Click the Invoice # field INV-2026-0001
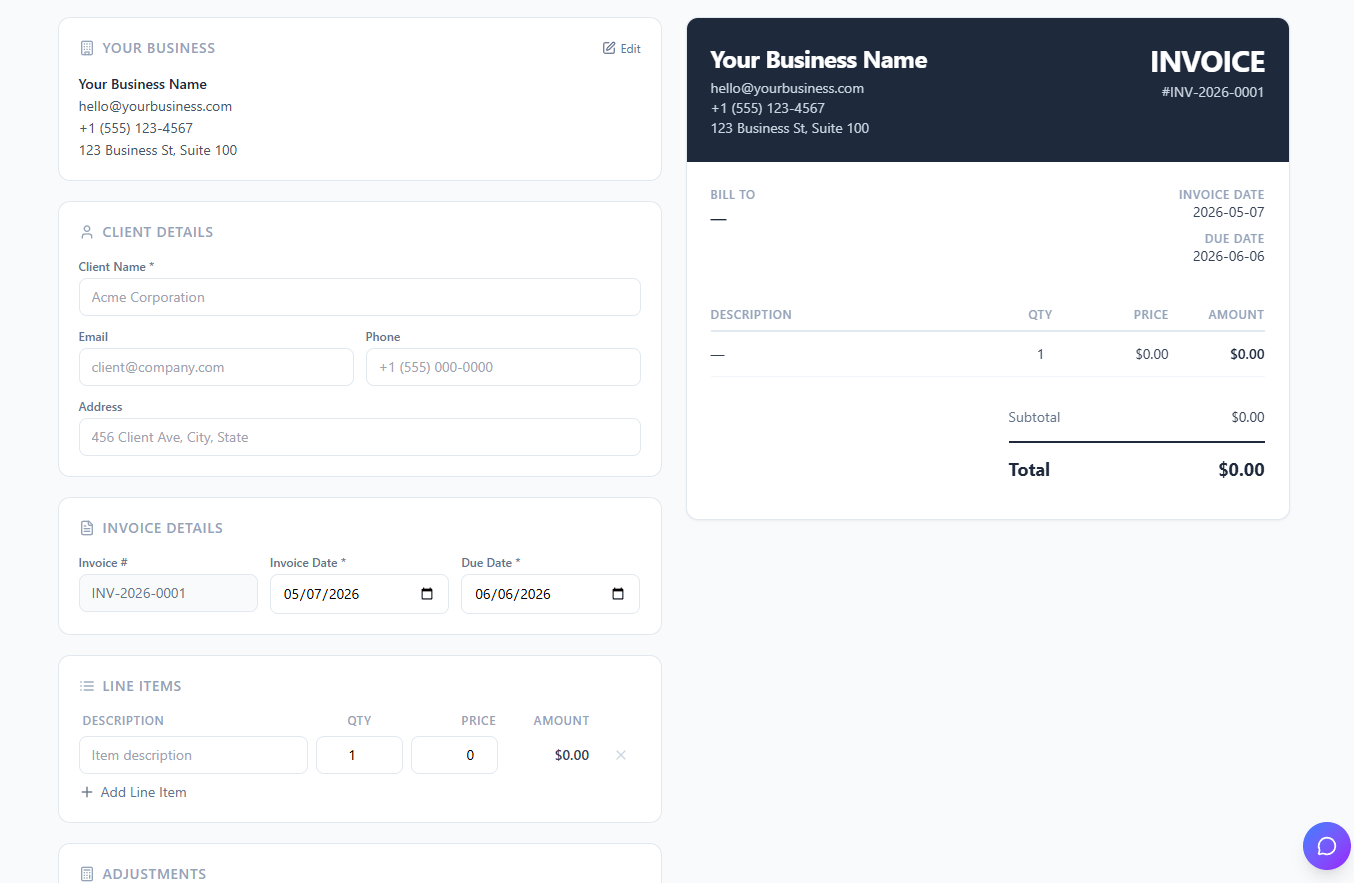The height and width of the screenshot is (883, 1354). (x=168, y=593)
